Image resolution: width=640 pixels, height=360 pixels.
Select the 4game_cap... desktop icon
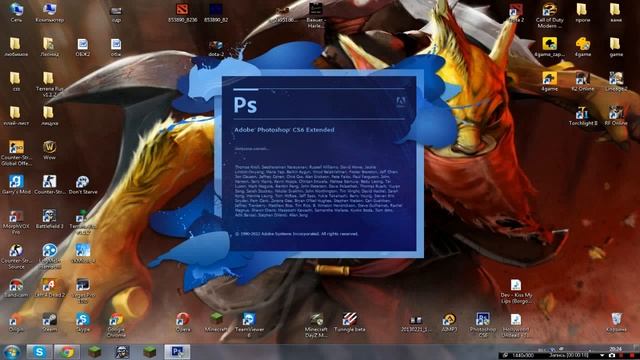tap(549, 47)
